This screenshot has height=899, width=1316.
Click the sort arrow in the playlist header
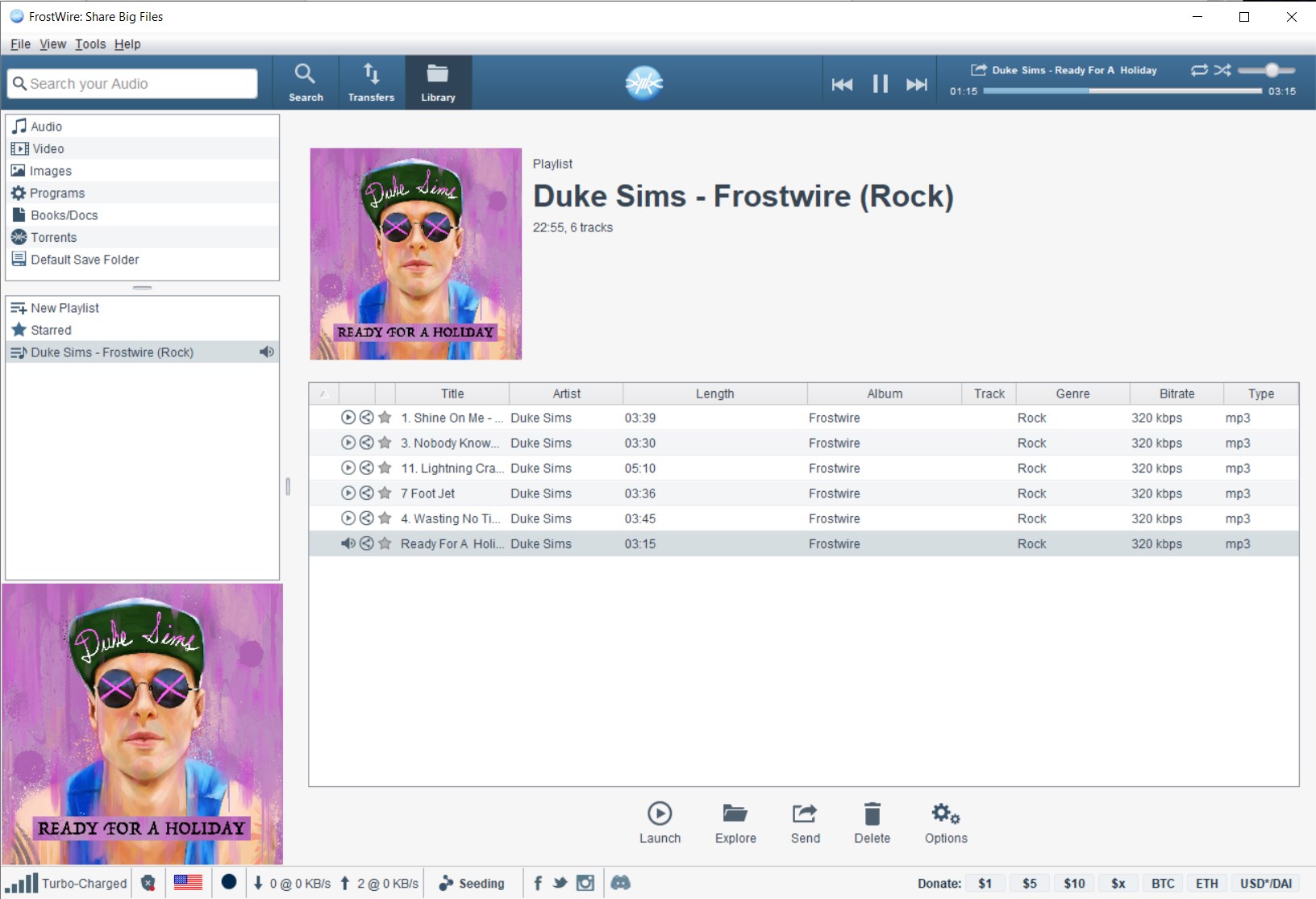click(323, 393)
